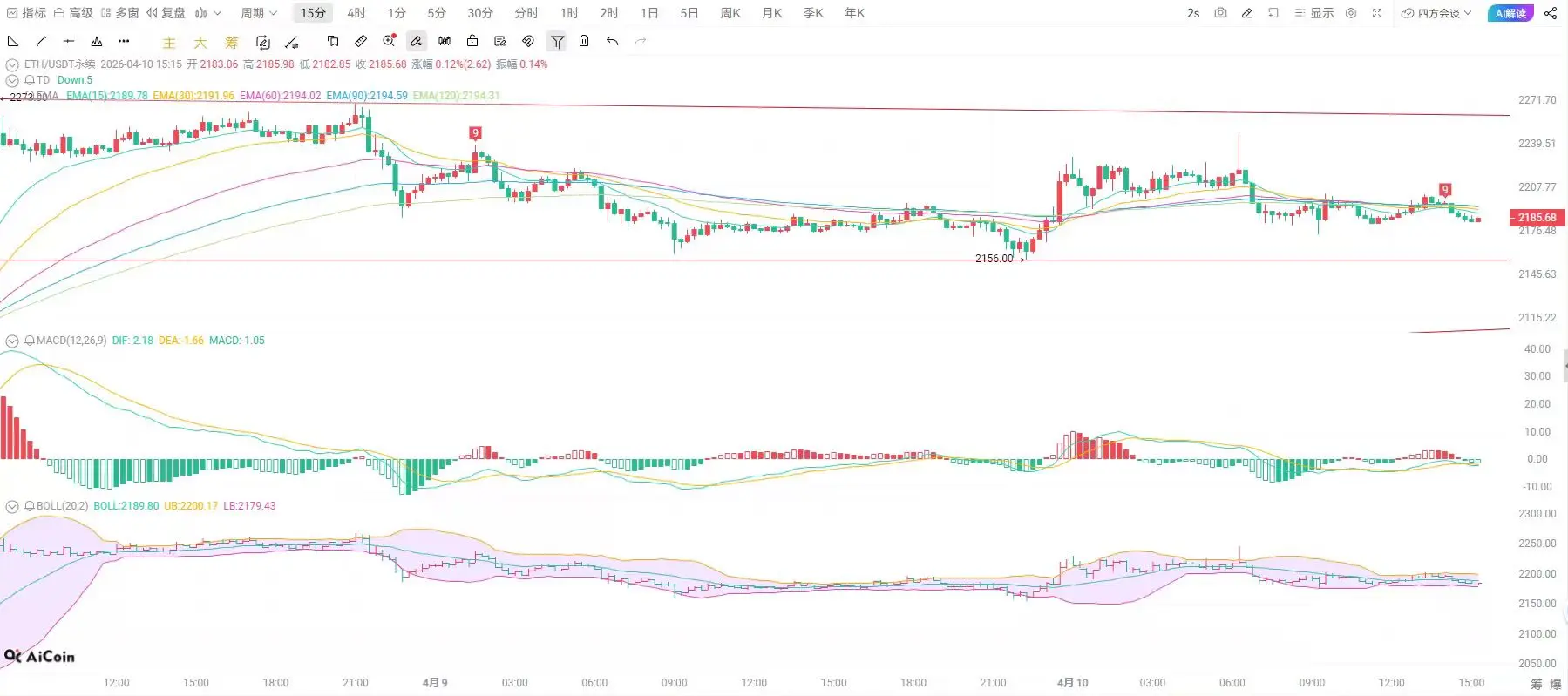The image size is (1568, 696).
Task: Select the 15分 timeframe tab
Action: pyautogui.click(x=313, y=13)
